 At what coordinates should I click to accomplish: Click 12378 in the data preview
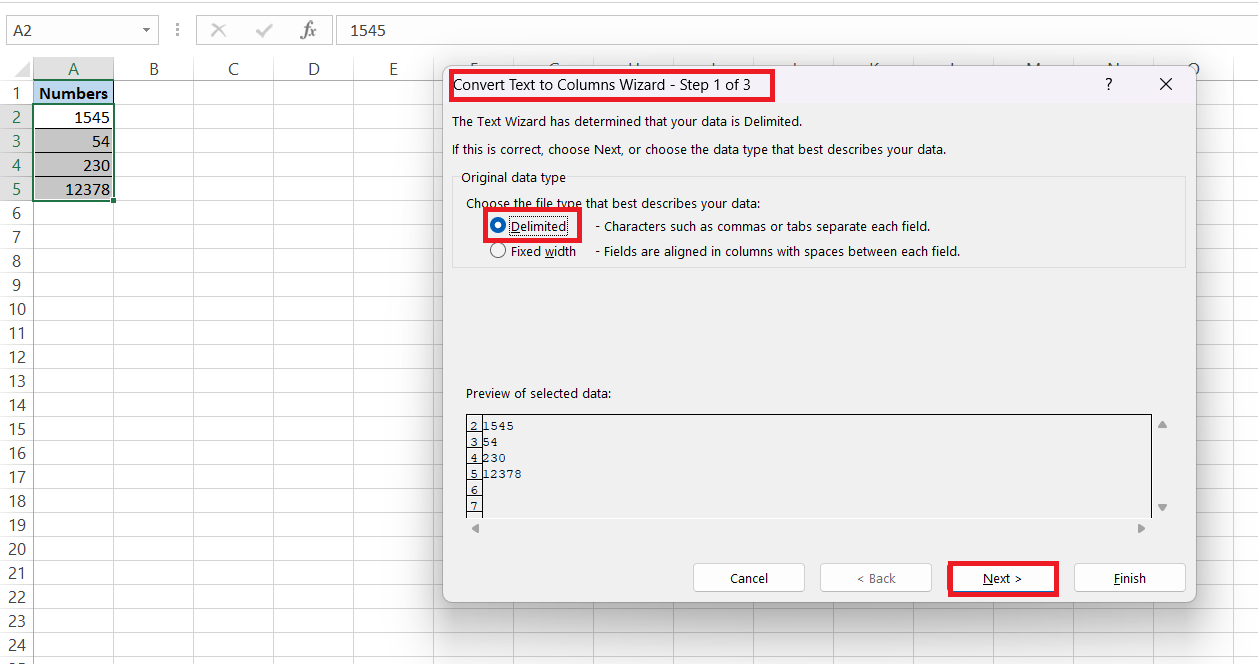click(x=502, y=474)
